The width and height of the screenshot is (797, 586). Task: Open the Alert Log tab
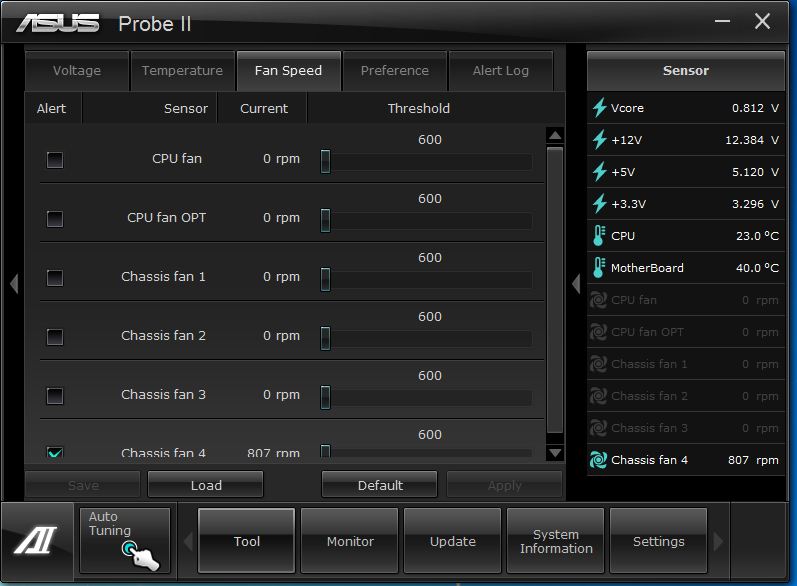pos(501,71)
